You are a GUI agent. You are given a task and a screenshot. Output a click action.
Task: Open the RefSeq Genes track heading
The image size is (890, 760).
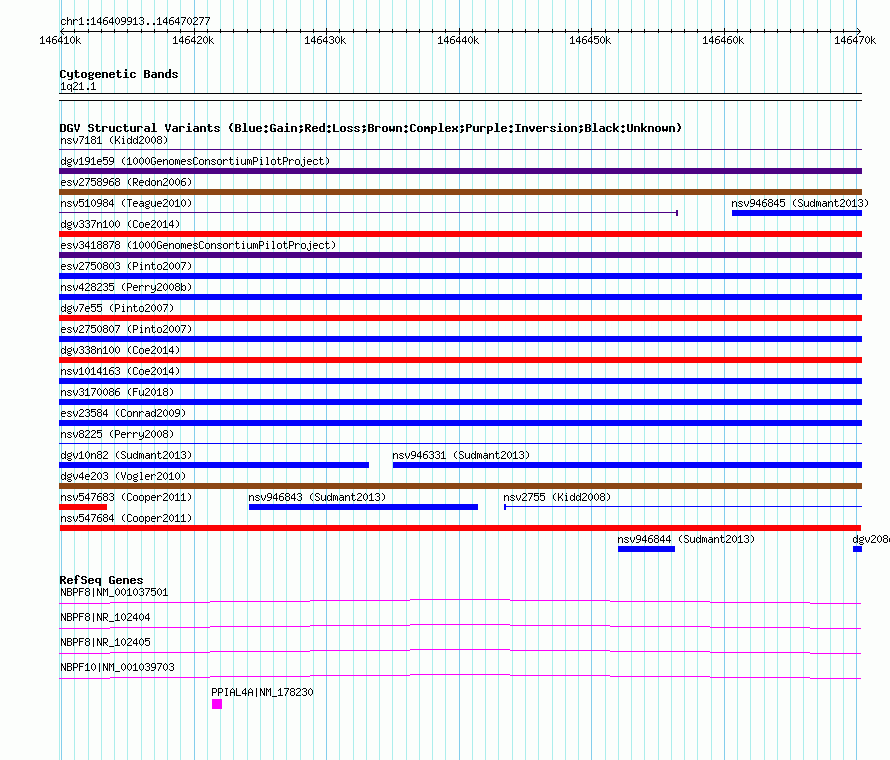click(x=101, y=580)
